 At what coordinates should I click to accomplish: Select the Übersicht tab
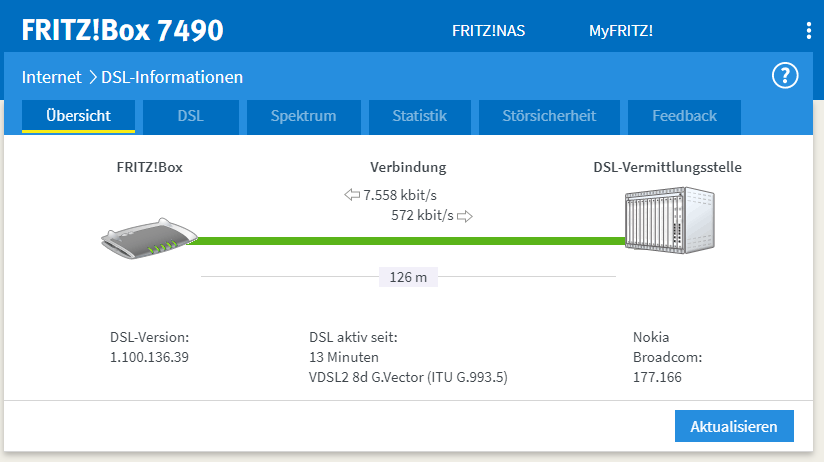(x=78, y=116)
